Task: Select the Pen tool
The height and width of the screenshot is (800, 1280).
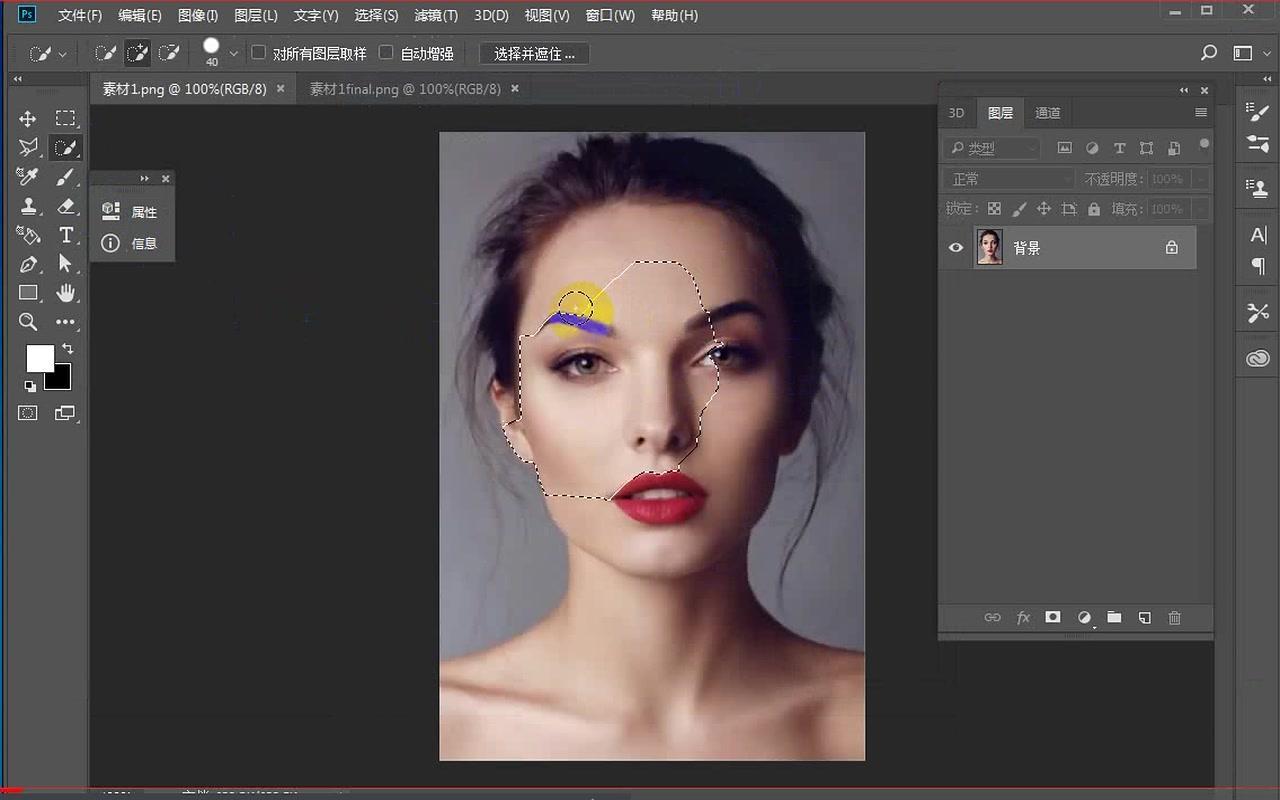Action: click(28, 264)
